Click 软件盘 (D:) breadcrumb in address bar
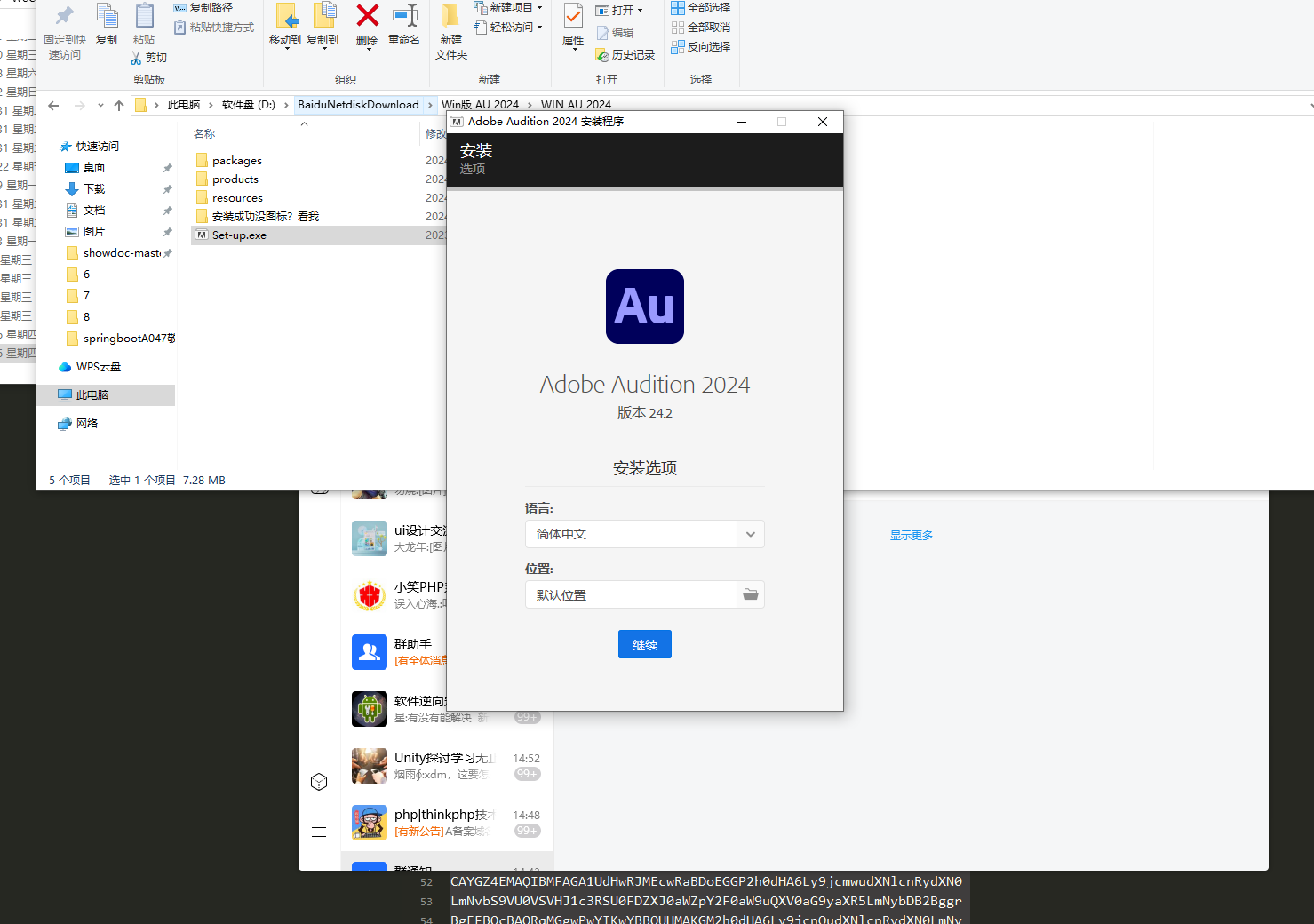This screenshot has height=924, width=1314. tap(249, 105)
